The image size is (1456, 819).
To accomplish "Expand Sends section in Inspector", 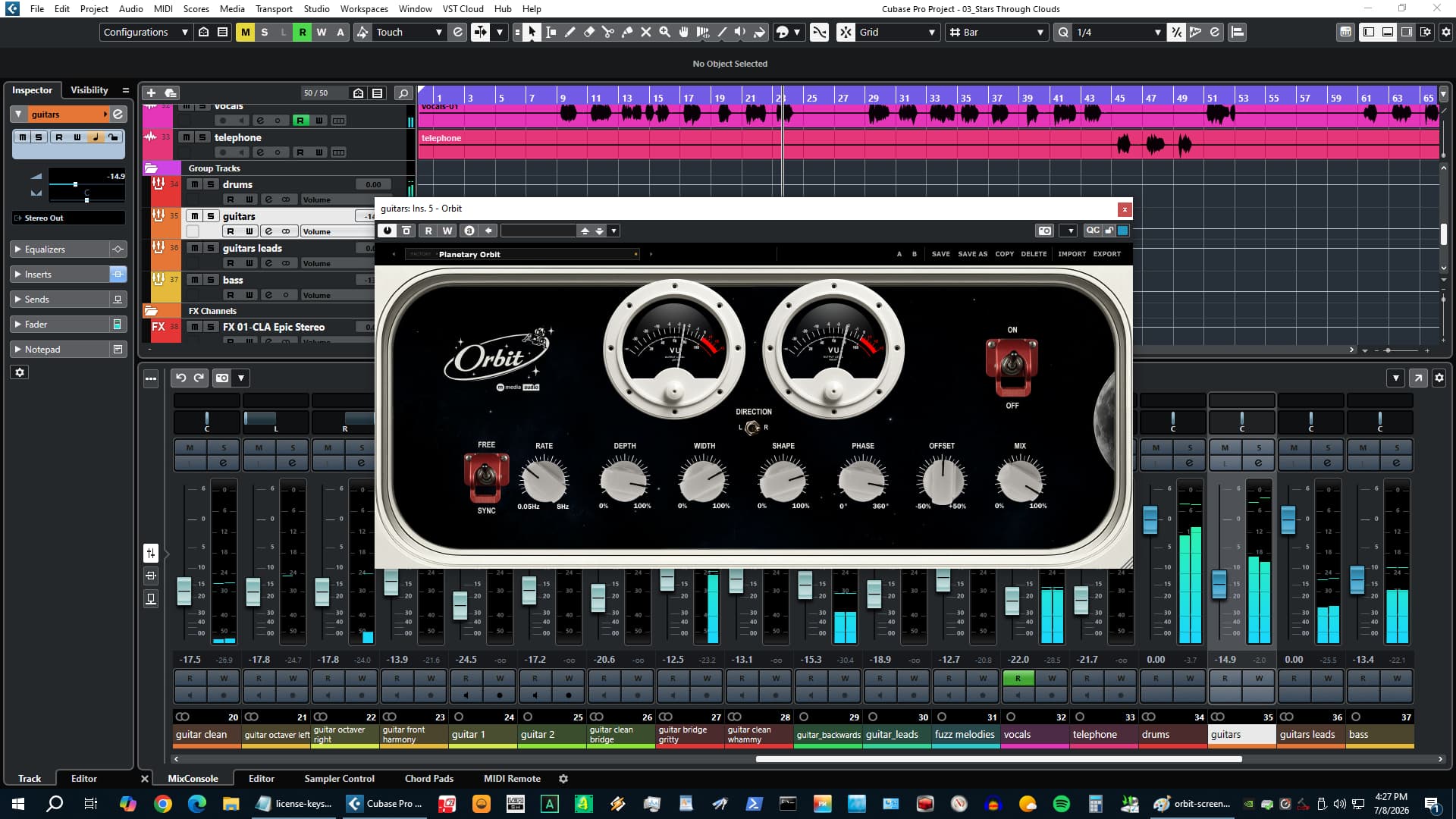I will (x=61, y=299).
